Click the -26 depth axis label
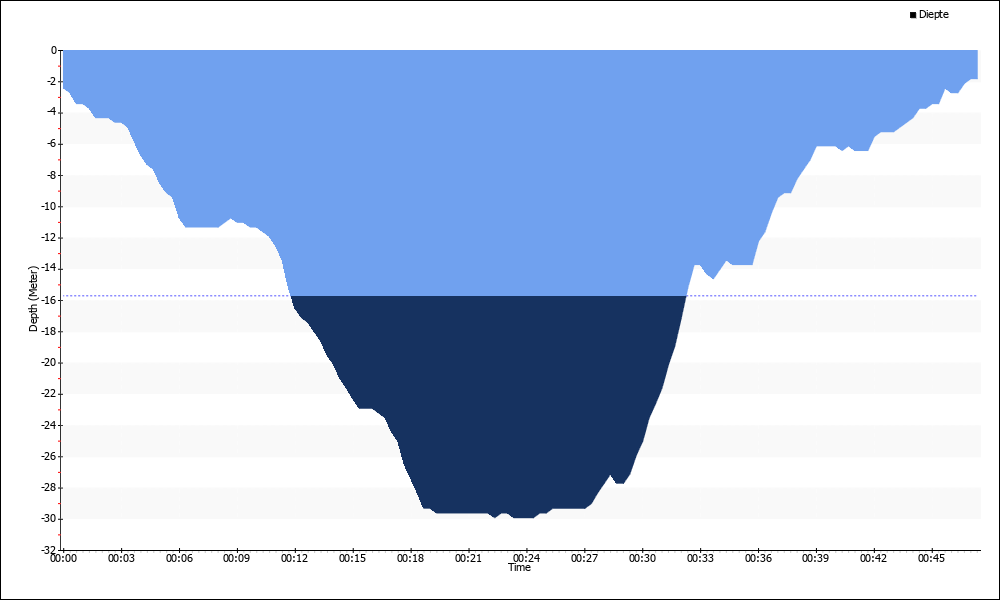The width and height of the screenshot is (1000, 600). (x=50, y=456)
